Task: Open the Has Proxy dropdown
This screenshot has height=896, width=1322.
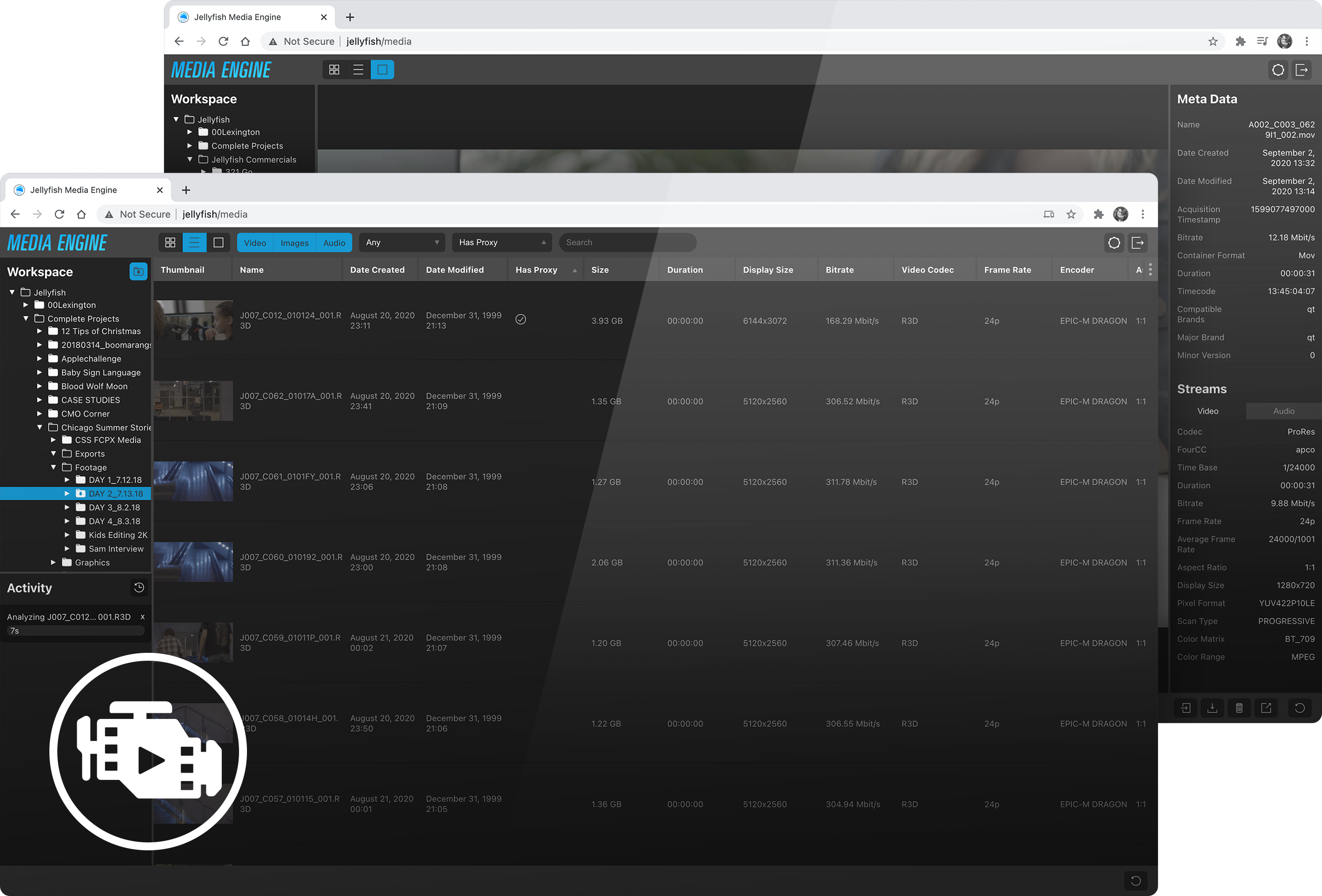Action: [501, 243]
